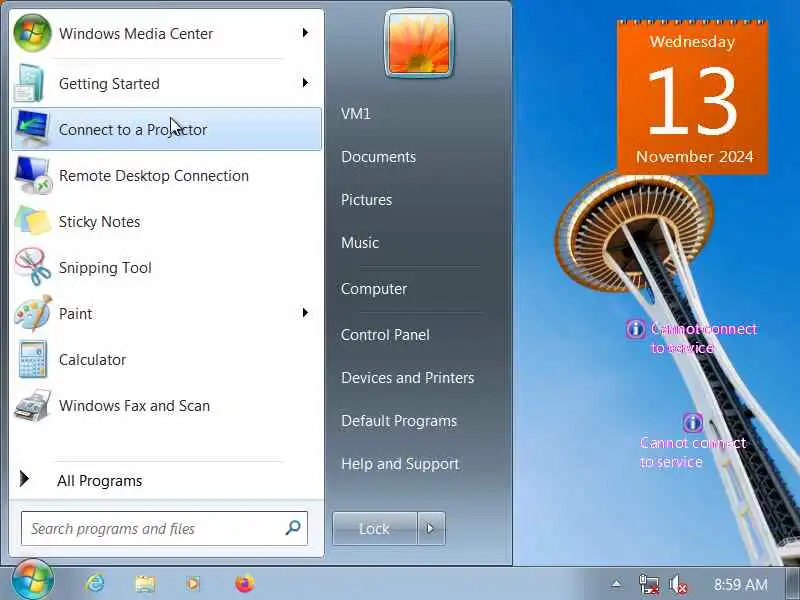Click upper Cannot connect info icon

(635, 329)
